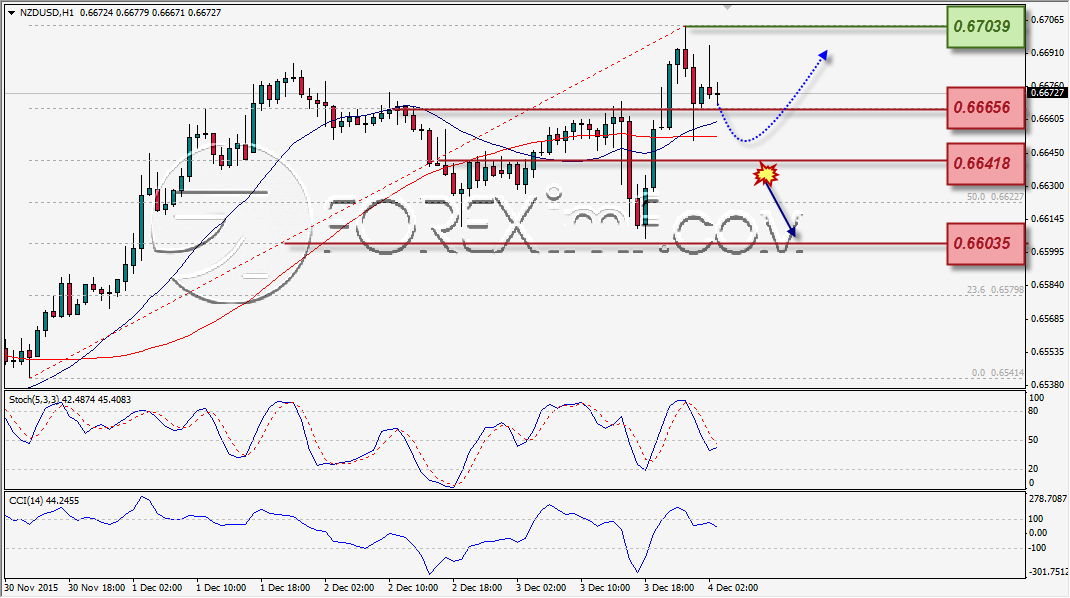The width and height of the screenshot is (1070, 598).
Task: Select the NZDUSD,H1 chart title
Action: 47,13
